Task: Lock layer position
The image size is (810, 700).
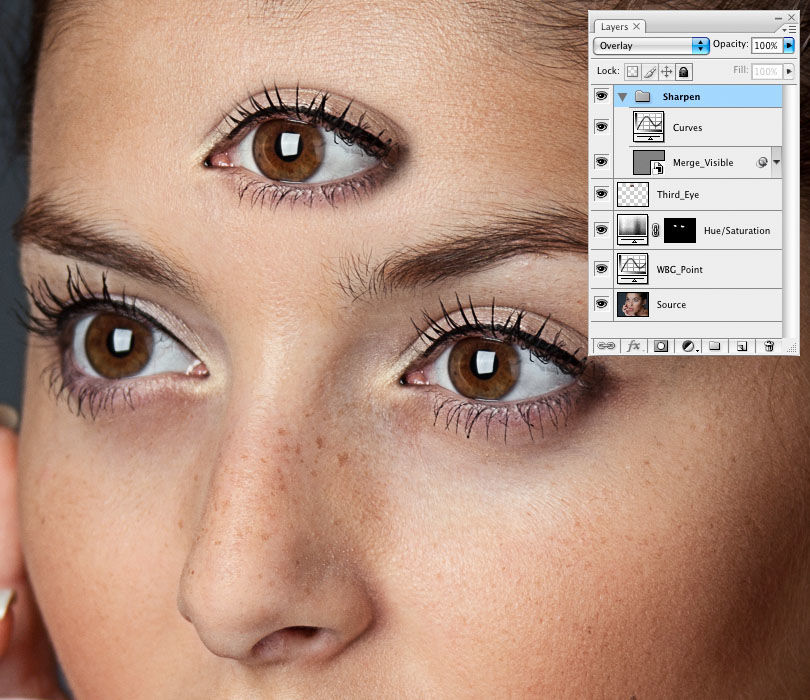Action: click(667, 72)
